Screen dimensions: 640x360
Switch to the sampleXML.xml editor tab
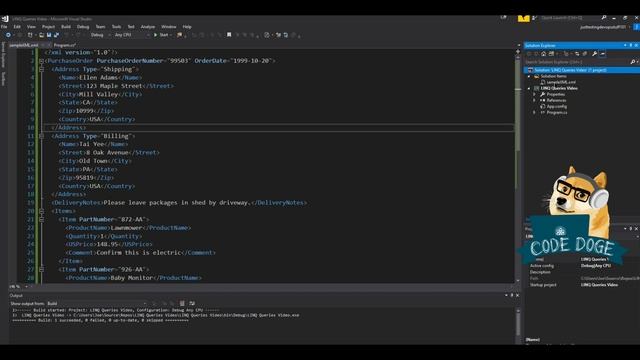coord(24,45)
